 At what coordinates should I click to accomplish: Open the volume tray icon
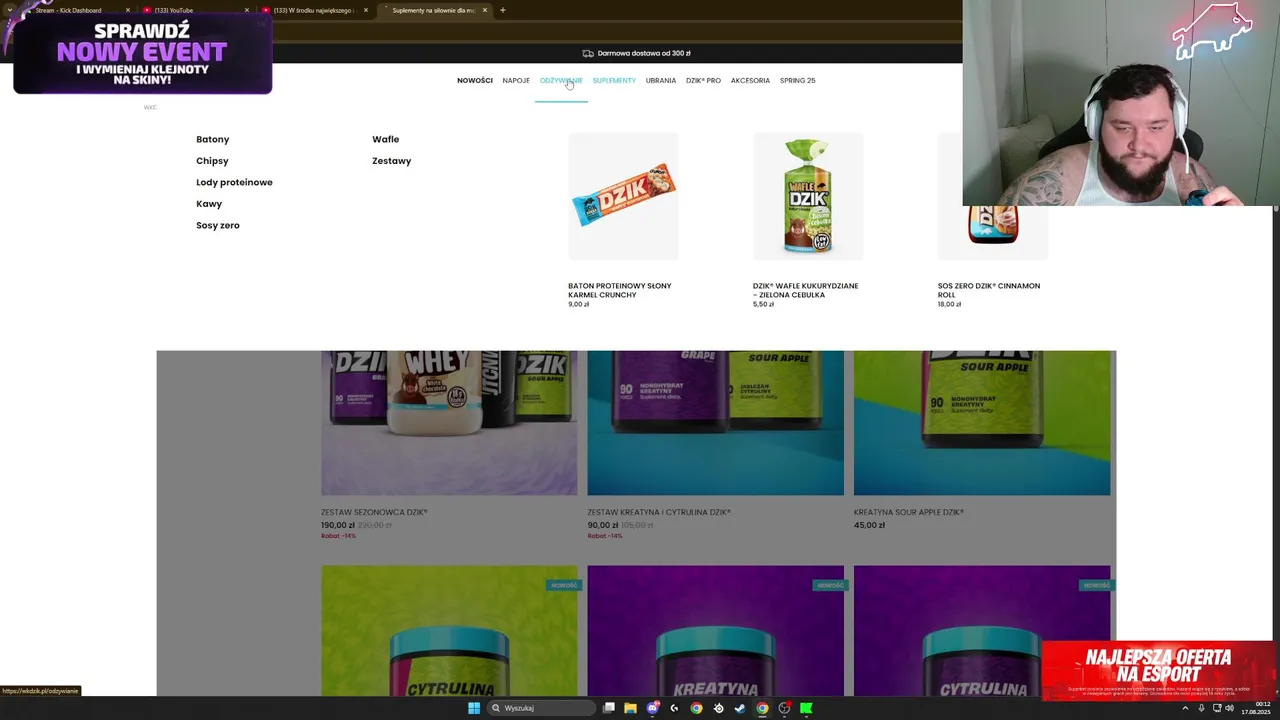click(1229, 708)
